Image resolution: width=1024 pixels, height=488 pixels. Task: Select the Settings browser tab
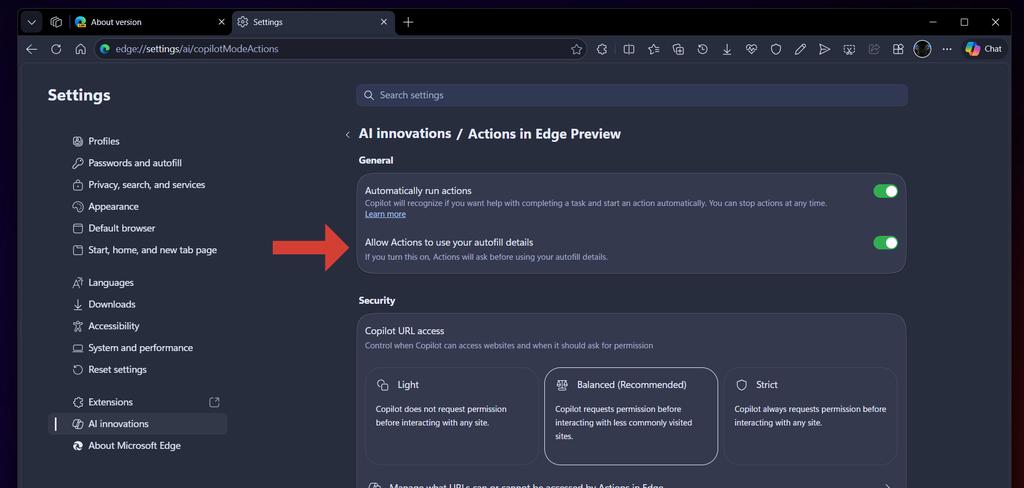click(313, 22)
